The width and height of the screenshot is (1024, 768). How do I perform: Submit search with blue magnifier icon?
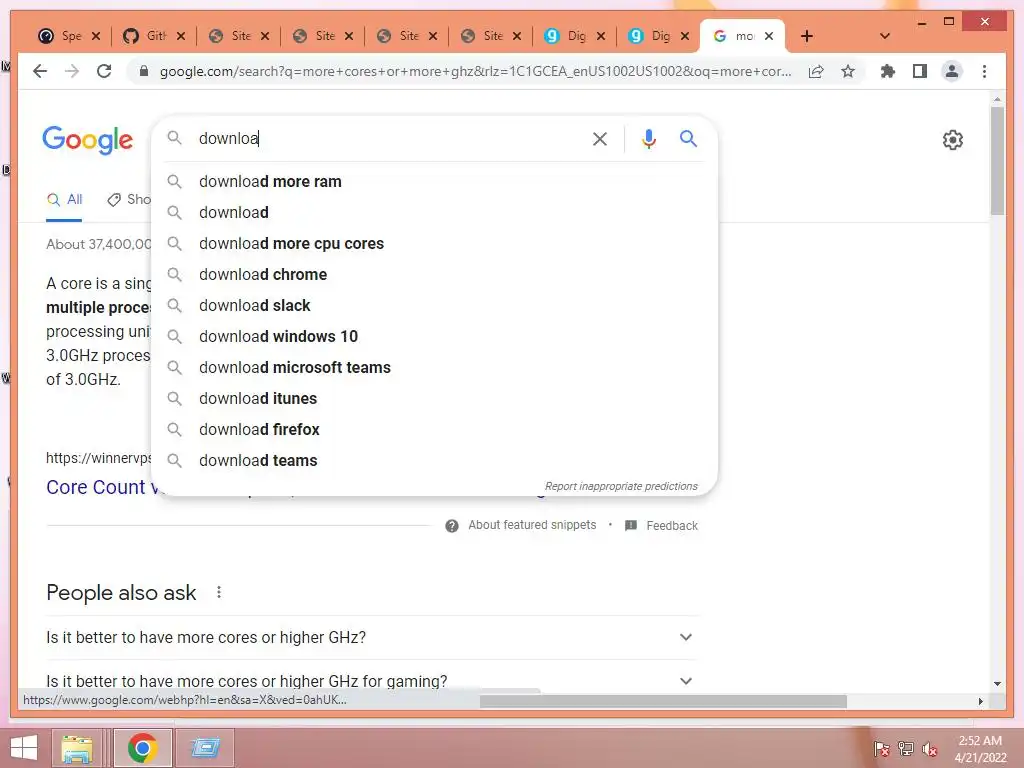[688, 138]
